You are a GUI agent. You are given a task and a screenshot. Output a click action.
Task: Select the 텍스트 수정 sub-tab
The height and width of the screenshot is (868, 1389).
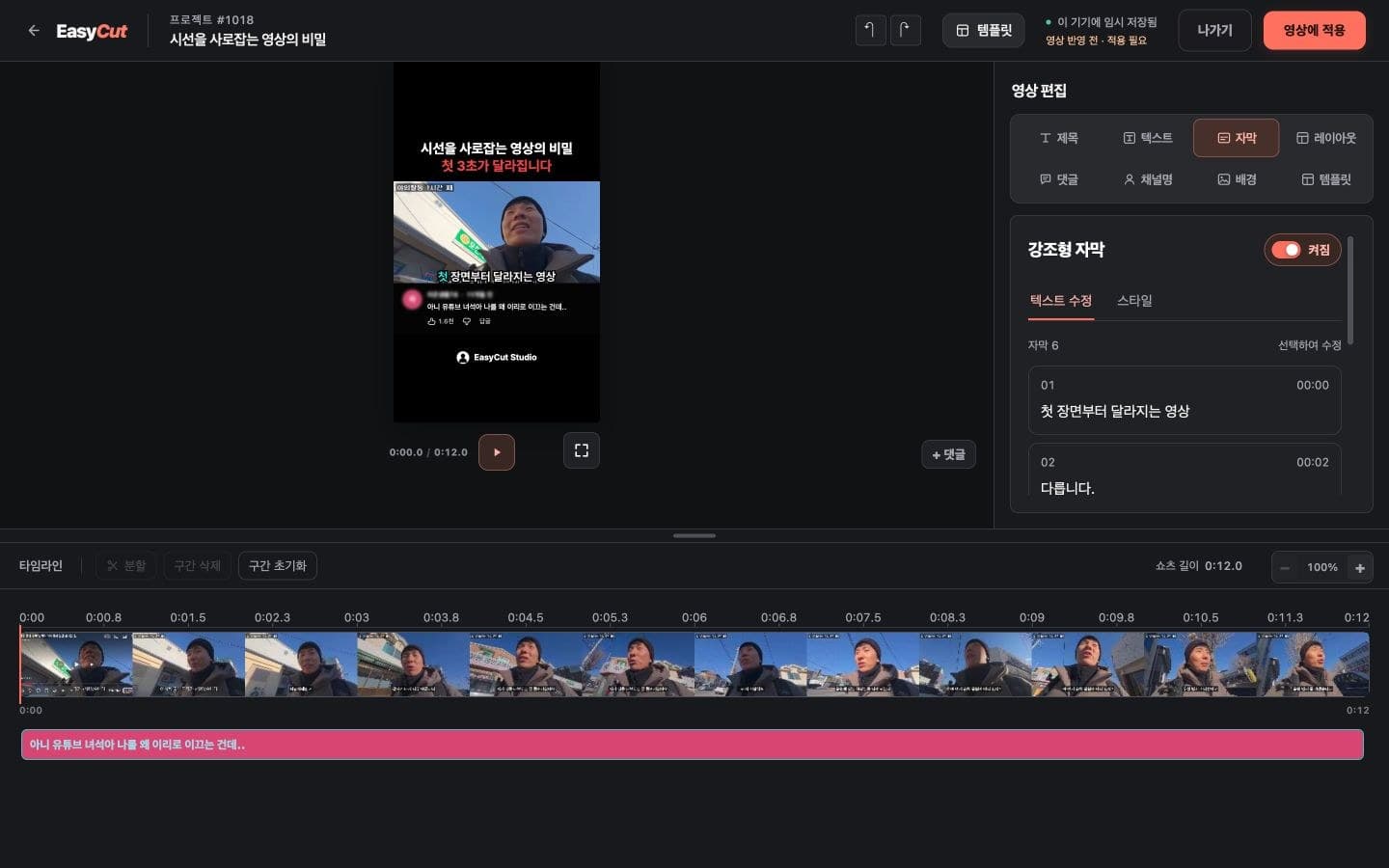(x=1060, y=301)
